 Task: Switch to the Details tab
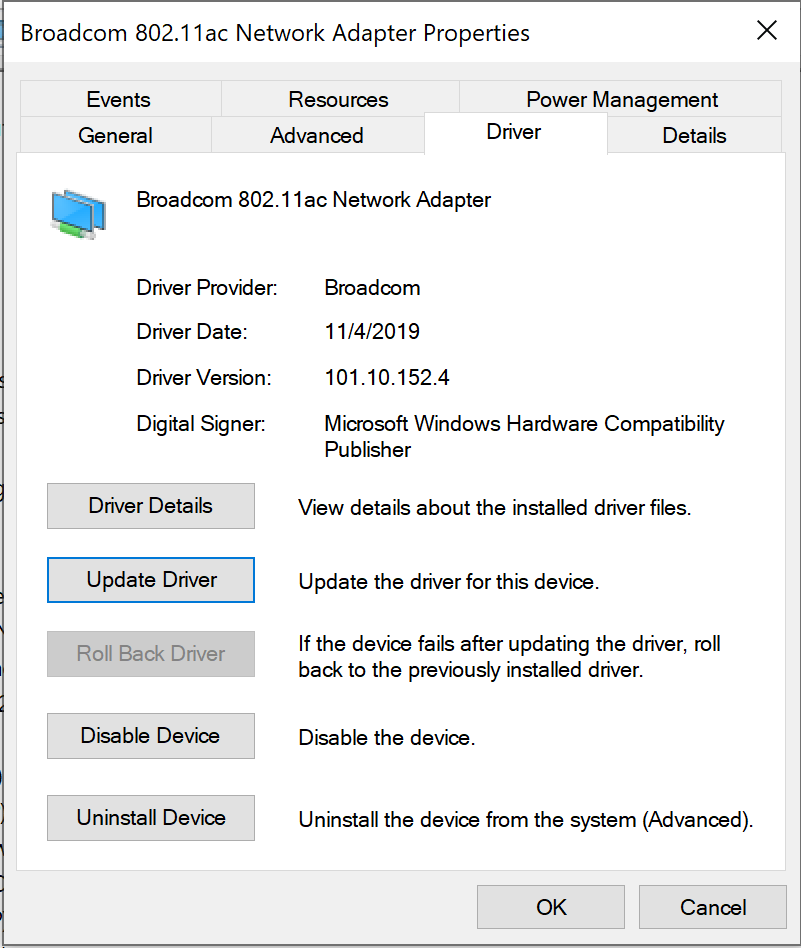pos(694,136)
